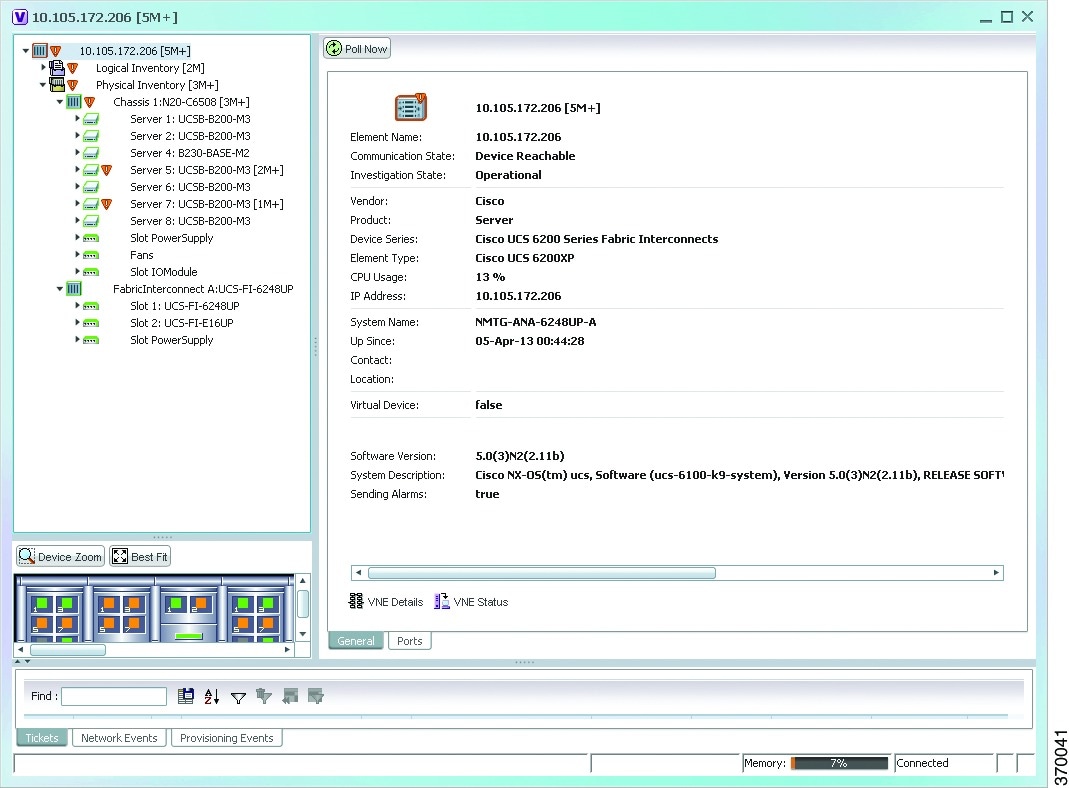
Task: Click the chassis thumbnail in Device Zoom view
Action: pos(154,608)
